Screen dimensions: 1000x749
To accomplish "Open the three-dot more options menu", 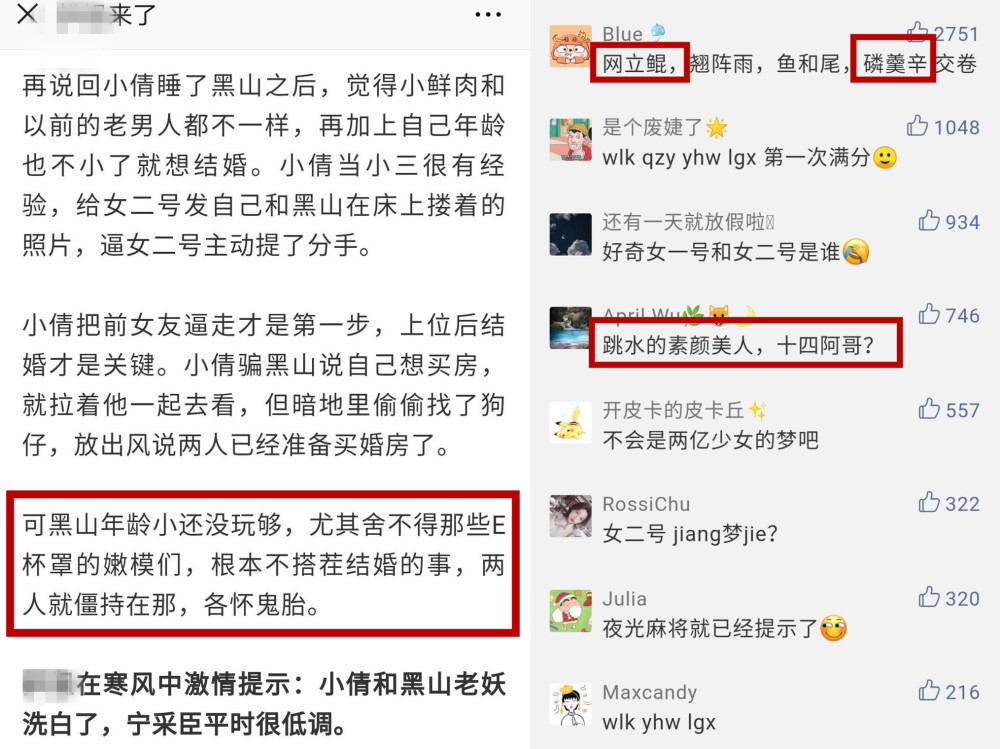I will pyautogui.click(x=488, y=15).
